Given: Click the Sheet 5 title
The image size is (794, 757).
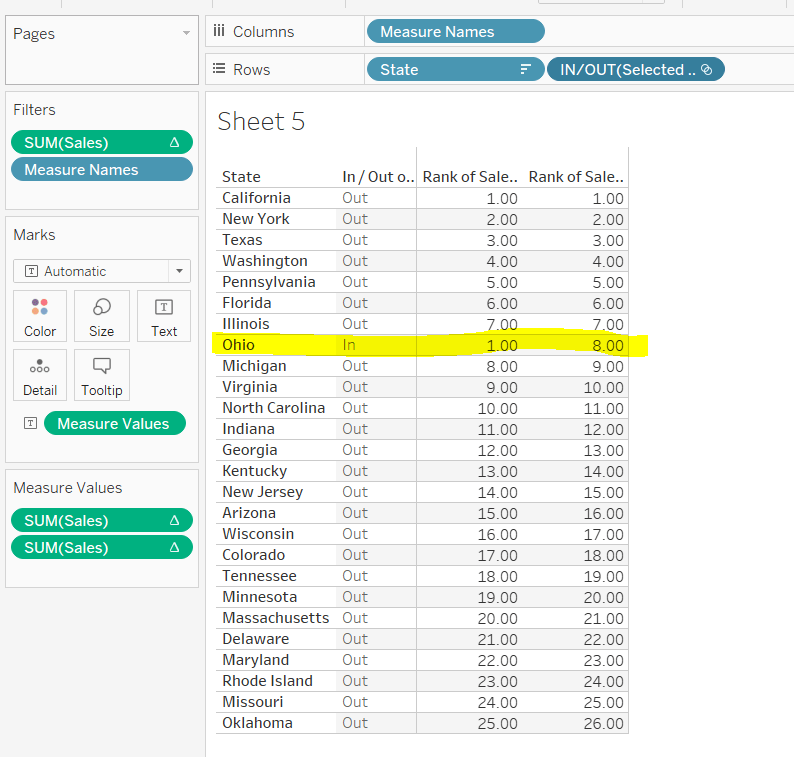Looking at the screenshot, I should click(261, 122).
